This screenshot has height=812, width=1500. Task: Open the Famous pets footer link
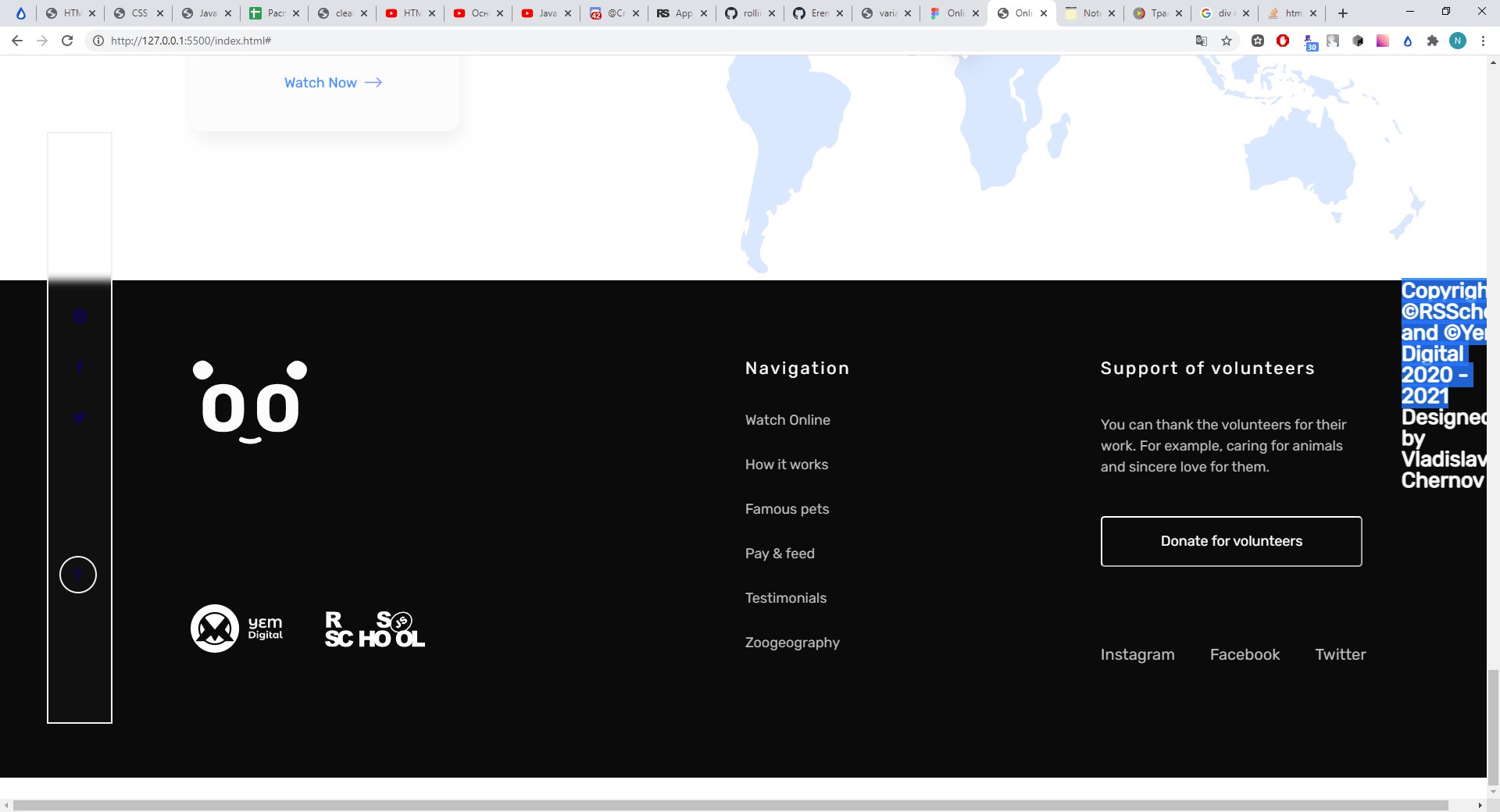tap(787, 509)
